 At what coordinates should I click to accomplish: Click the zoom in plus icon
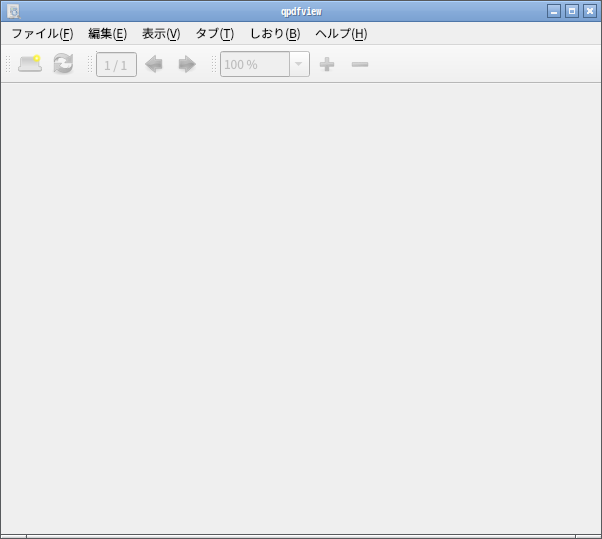coord(327,64)
